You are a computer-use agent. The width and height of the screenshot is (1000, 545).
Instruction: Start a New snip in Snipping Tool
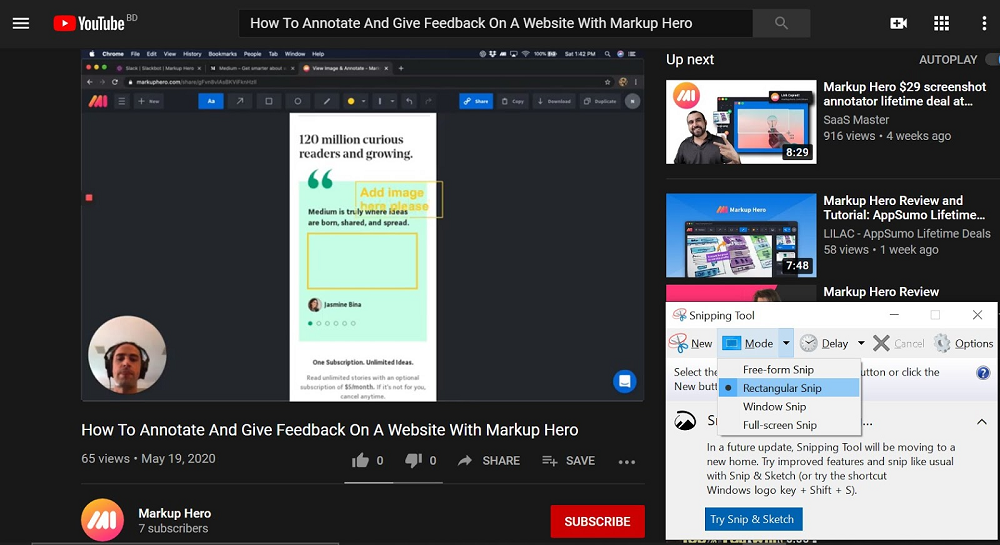[x=691, y=343]
